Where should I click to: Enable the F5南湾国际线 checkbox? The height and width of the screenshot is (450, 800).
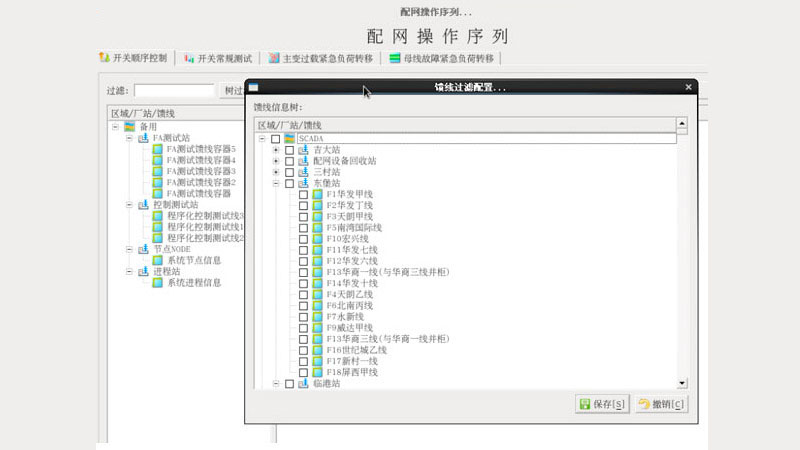click(304, 227)
